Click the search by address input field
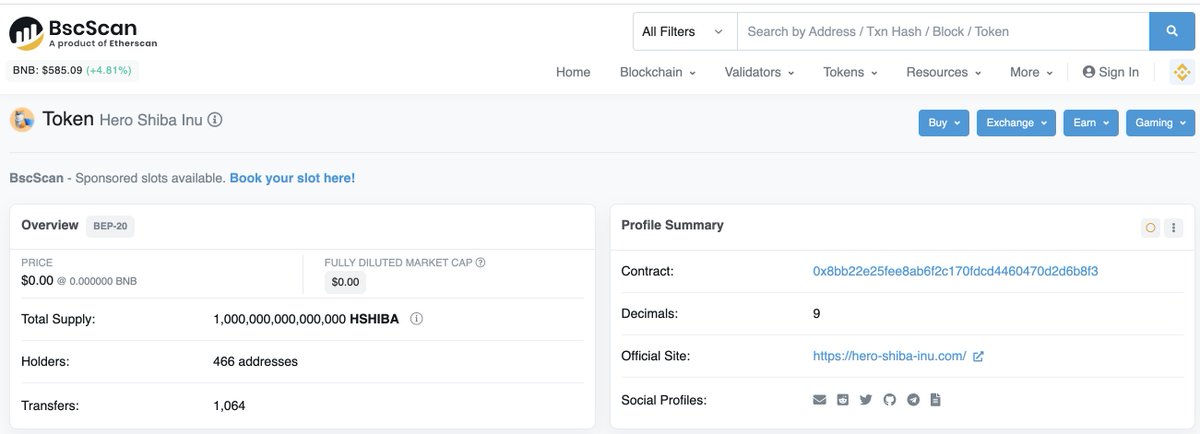The image size is (1200, 434). coord(943,31)
